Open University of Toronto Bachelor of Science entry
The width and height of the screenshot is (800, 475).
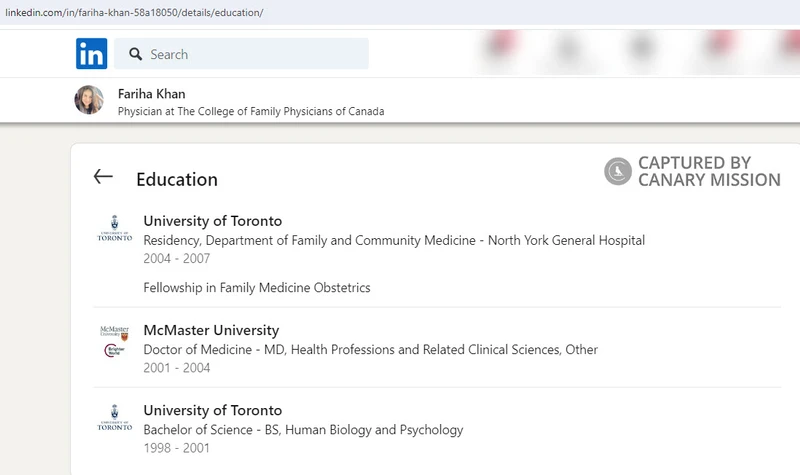[x=213, y=410]
